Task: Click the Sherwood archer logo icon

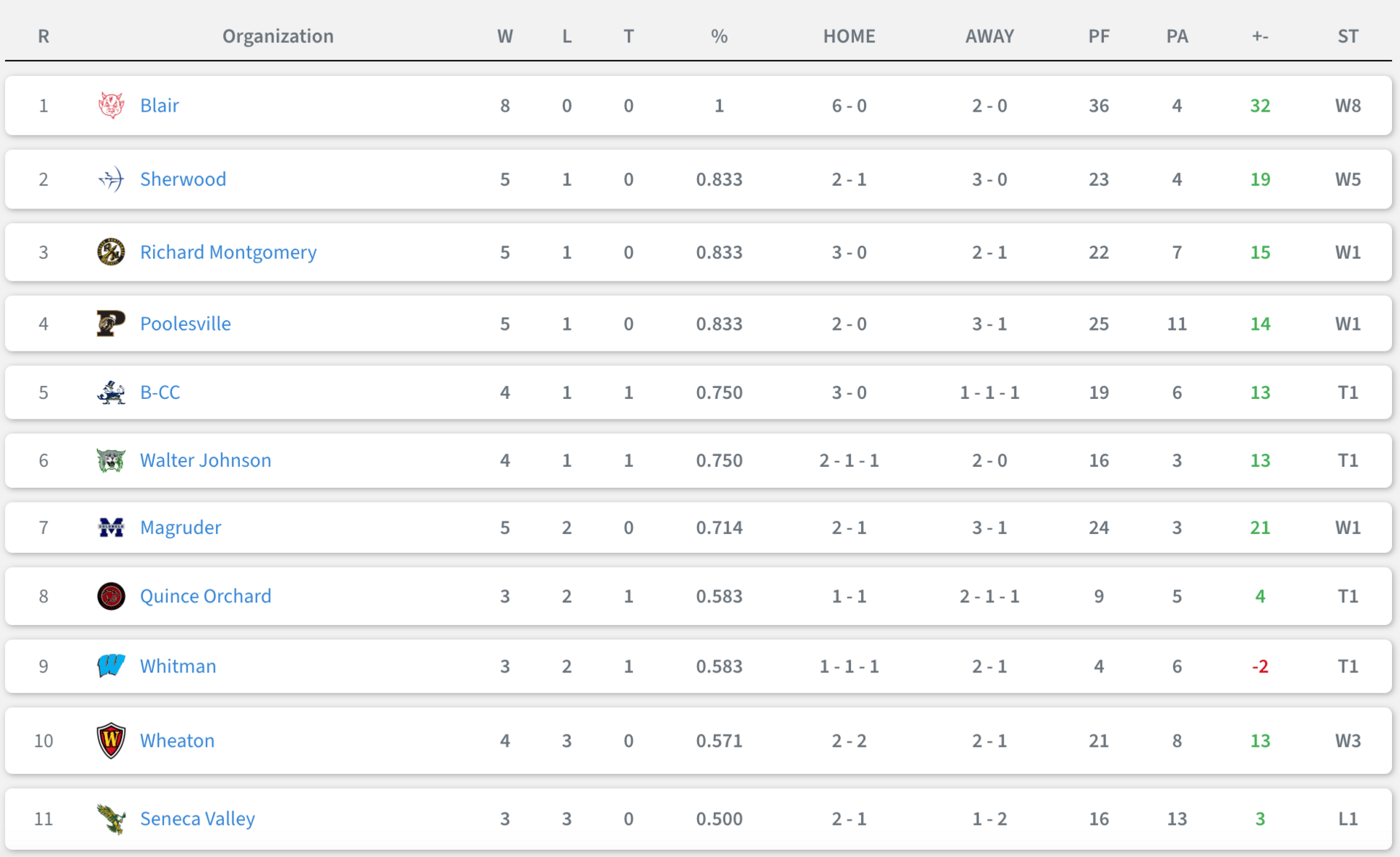Action: [111, 179]
